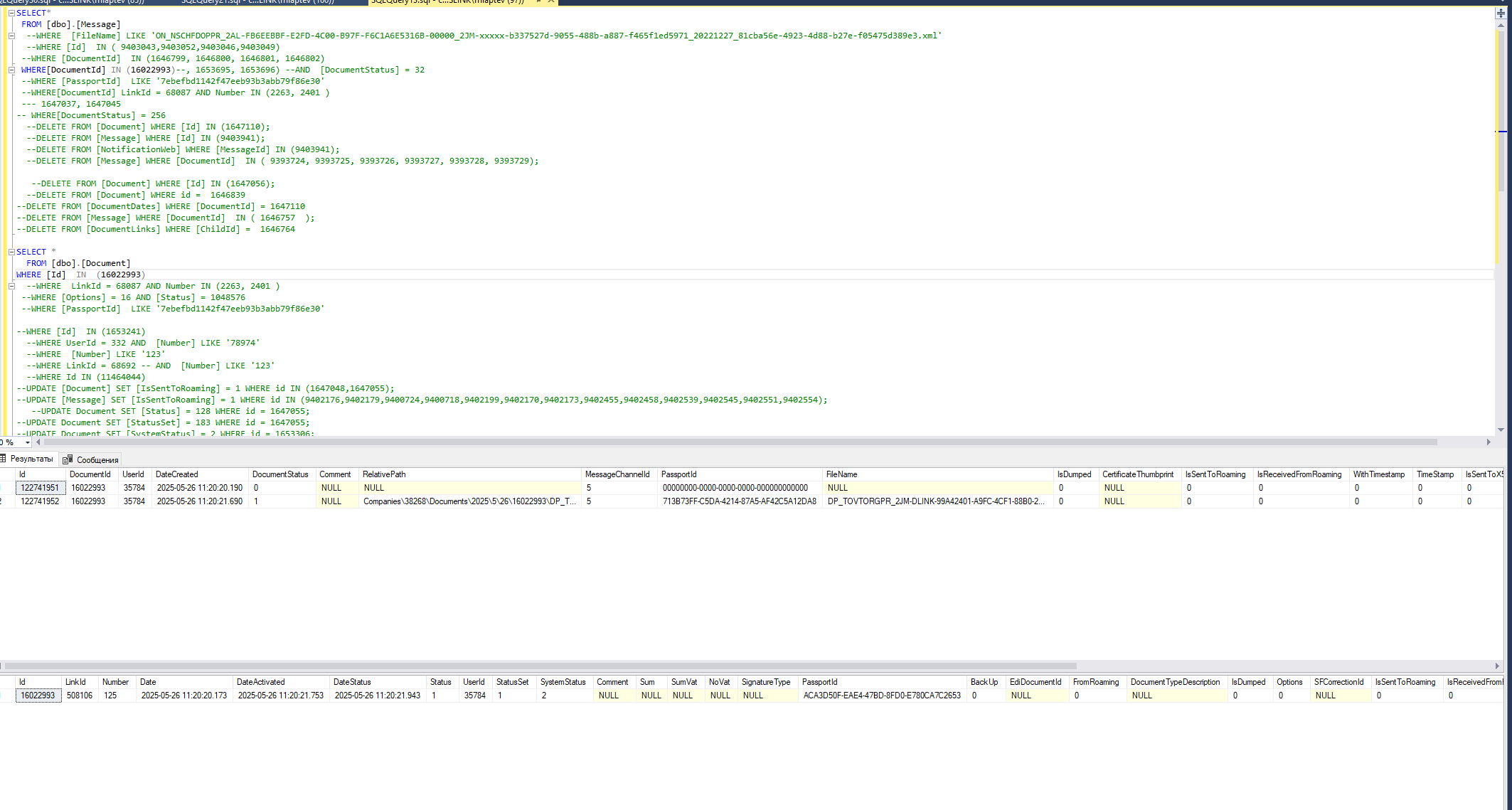Click editor horizontal scroll left arrow
The image size is (1512, 810).
pyautogui.click(x=38, y=442)
